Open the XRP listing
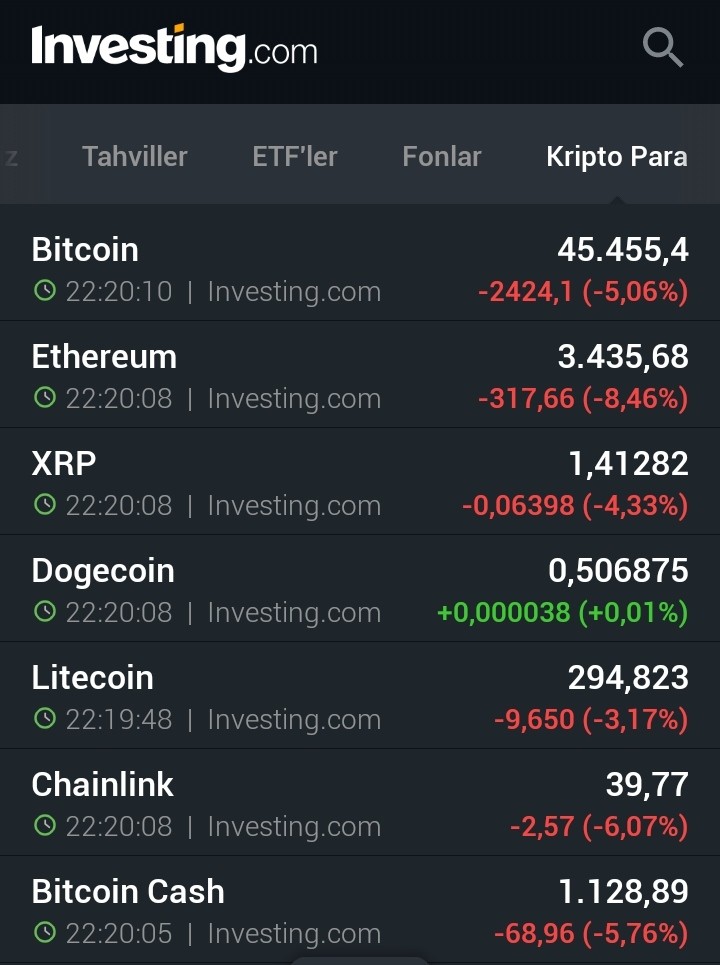This screenshot has height=965, width=720. coord(360,481)
